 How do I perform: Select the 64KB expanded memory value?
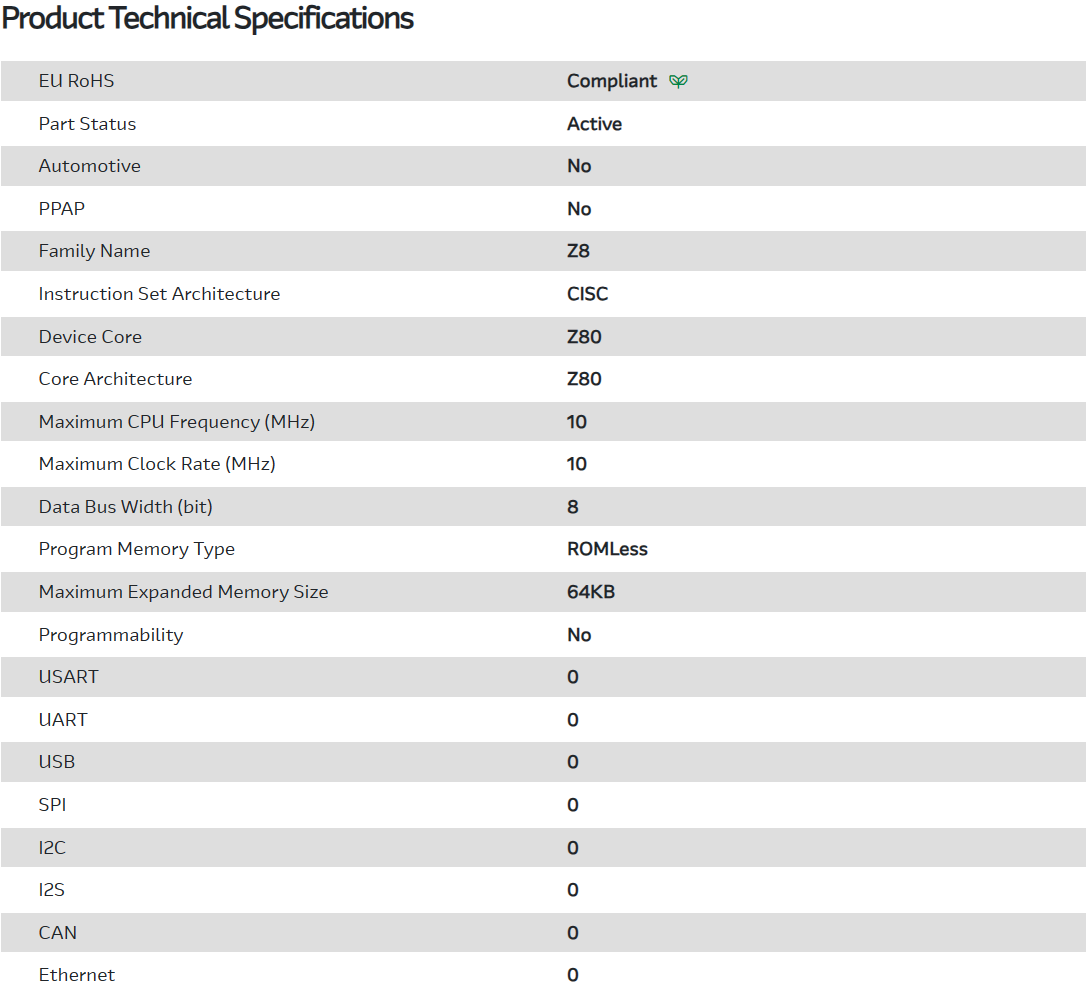(590, 592)
